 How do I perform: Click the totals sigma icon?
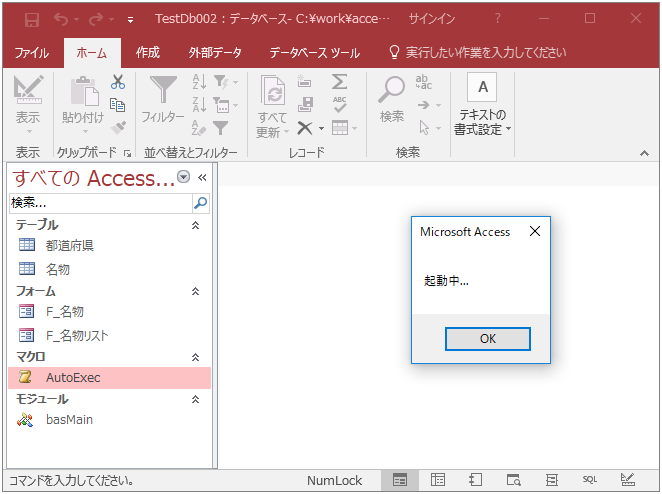339,81
